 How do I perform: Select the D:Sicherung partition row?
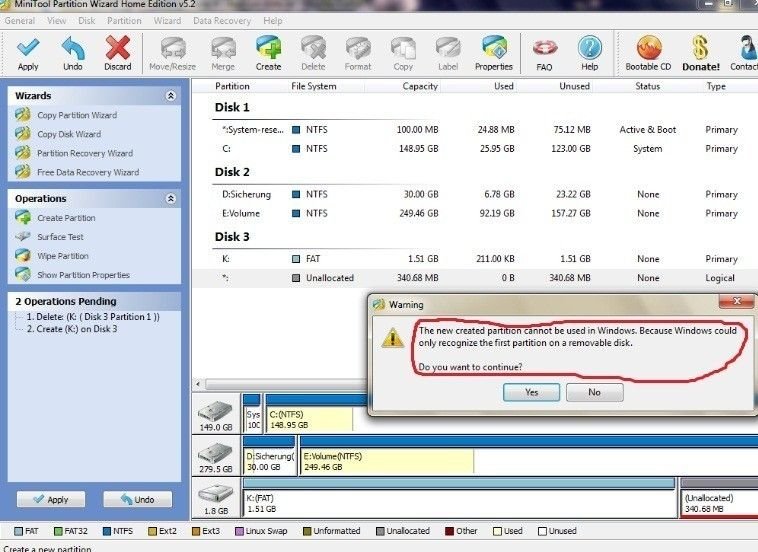(476, 194)
